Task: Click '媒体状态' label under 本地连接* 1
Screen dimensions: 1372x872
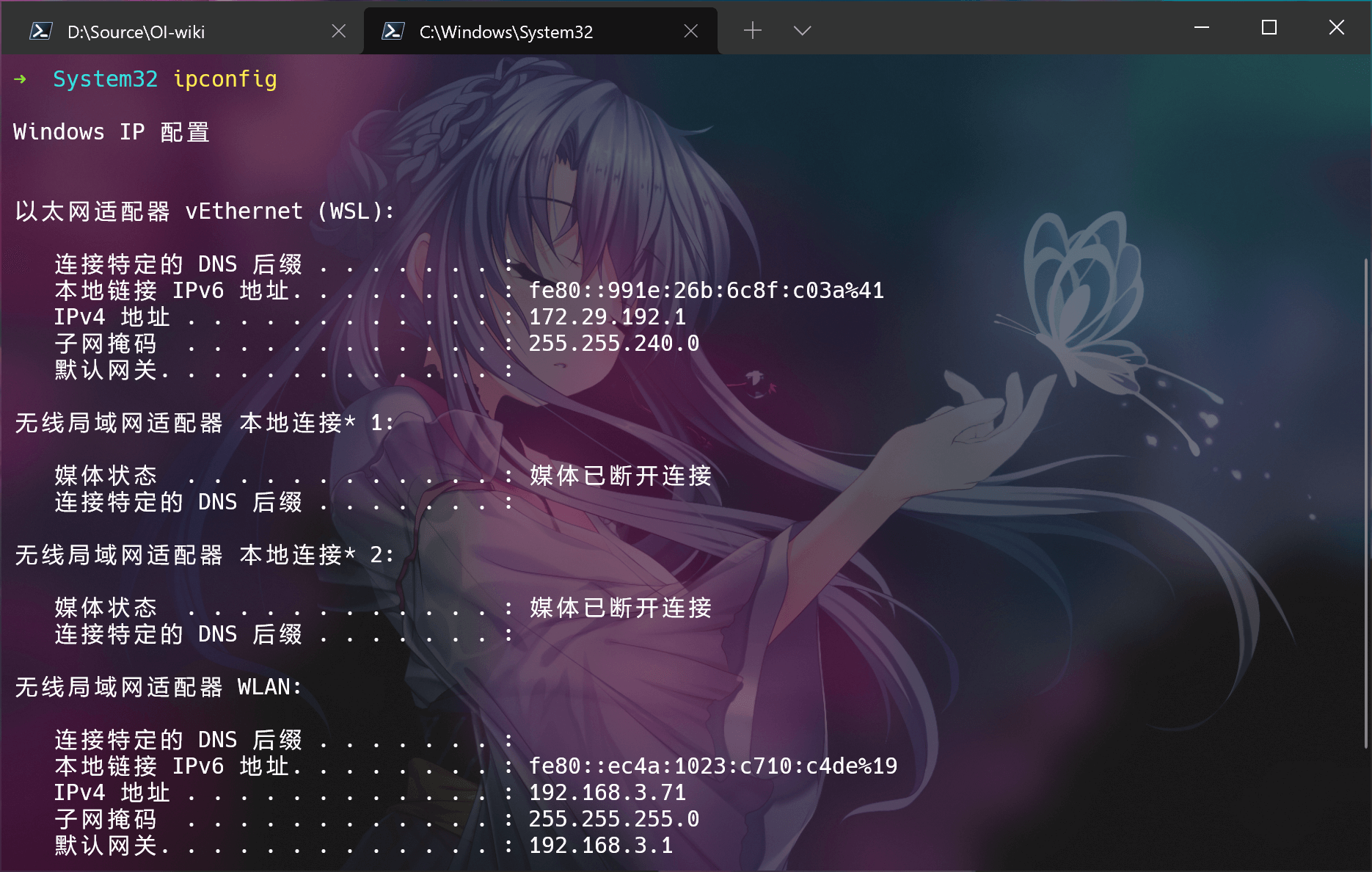Action: [x=106, y=476]
